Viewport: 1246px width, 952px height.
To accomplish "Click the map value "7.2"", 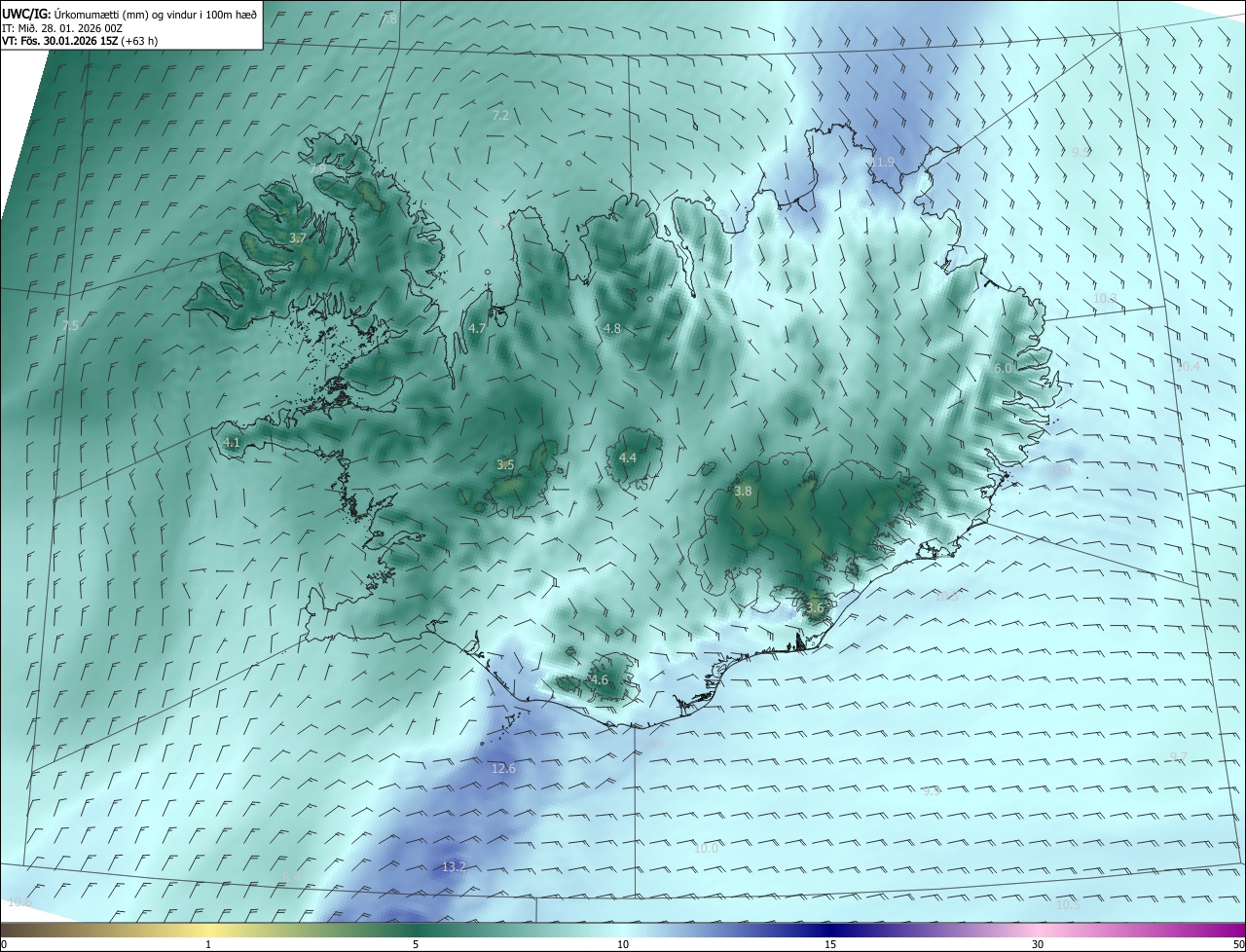I will pos(500,115).
